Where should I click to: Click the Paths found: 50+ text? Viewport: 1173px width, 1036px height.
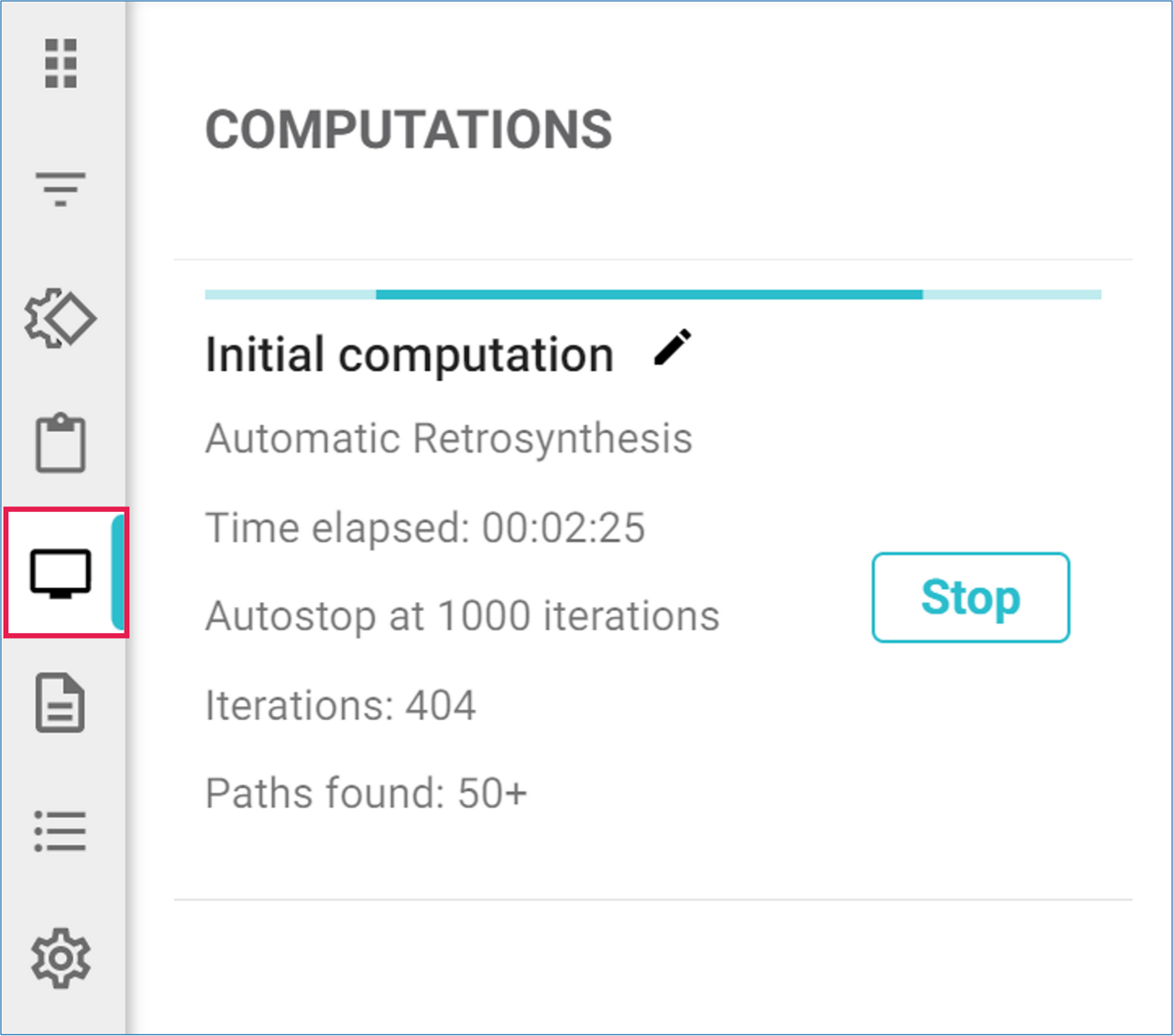pos(367,793)
